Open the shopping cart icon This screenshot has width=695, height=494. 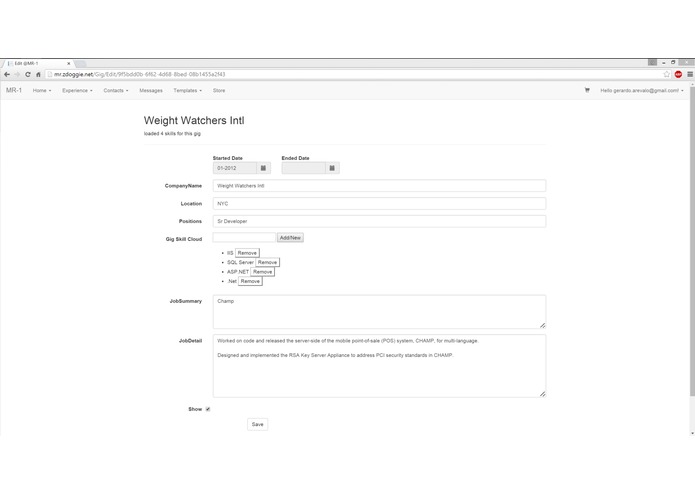tap(587, 90)
